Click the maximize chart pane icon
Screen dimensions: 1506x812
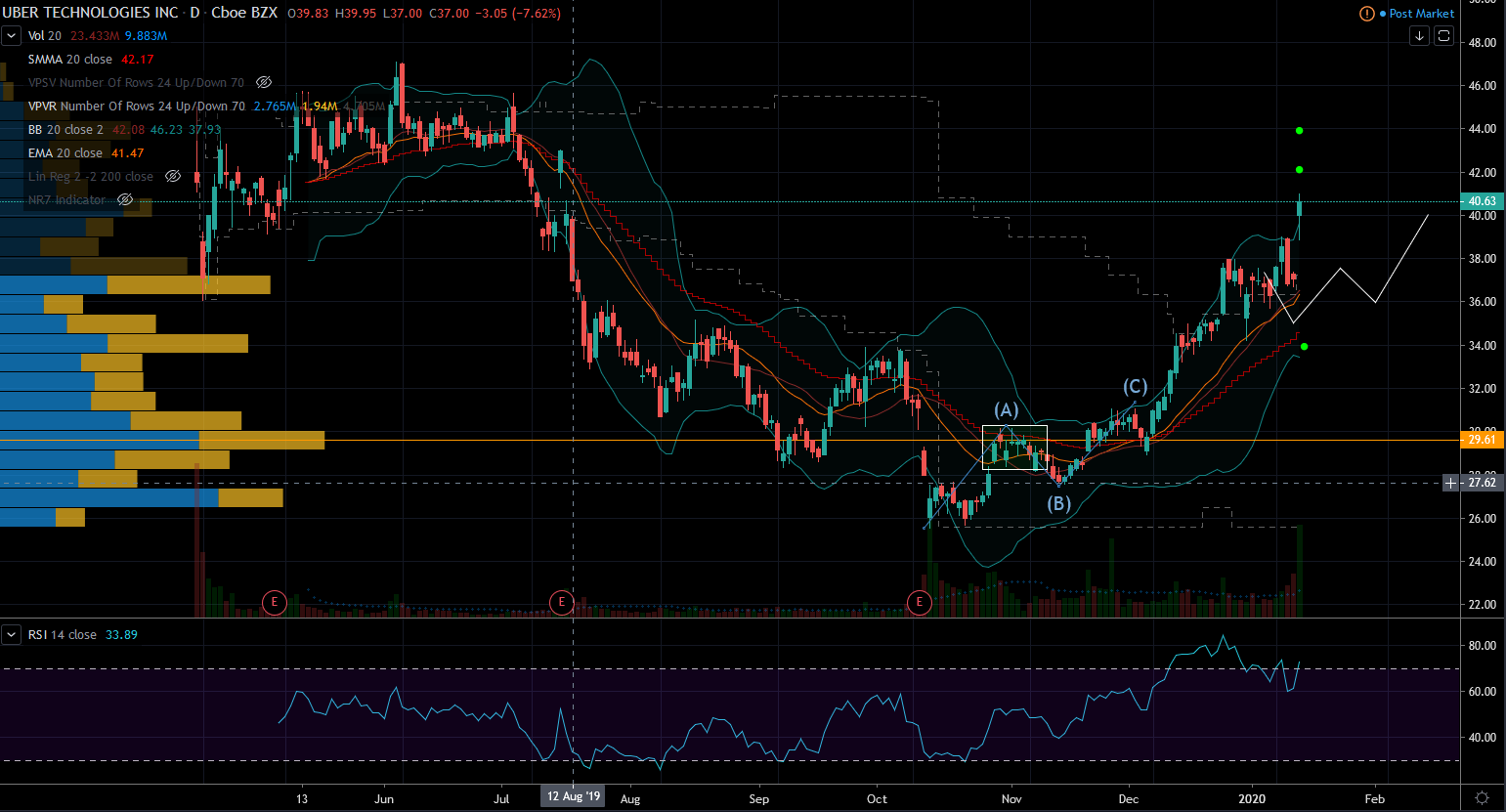click(1443, 36)
